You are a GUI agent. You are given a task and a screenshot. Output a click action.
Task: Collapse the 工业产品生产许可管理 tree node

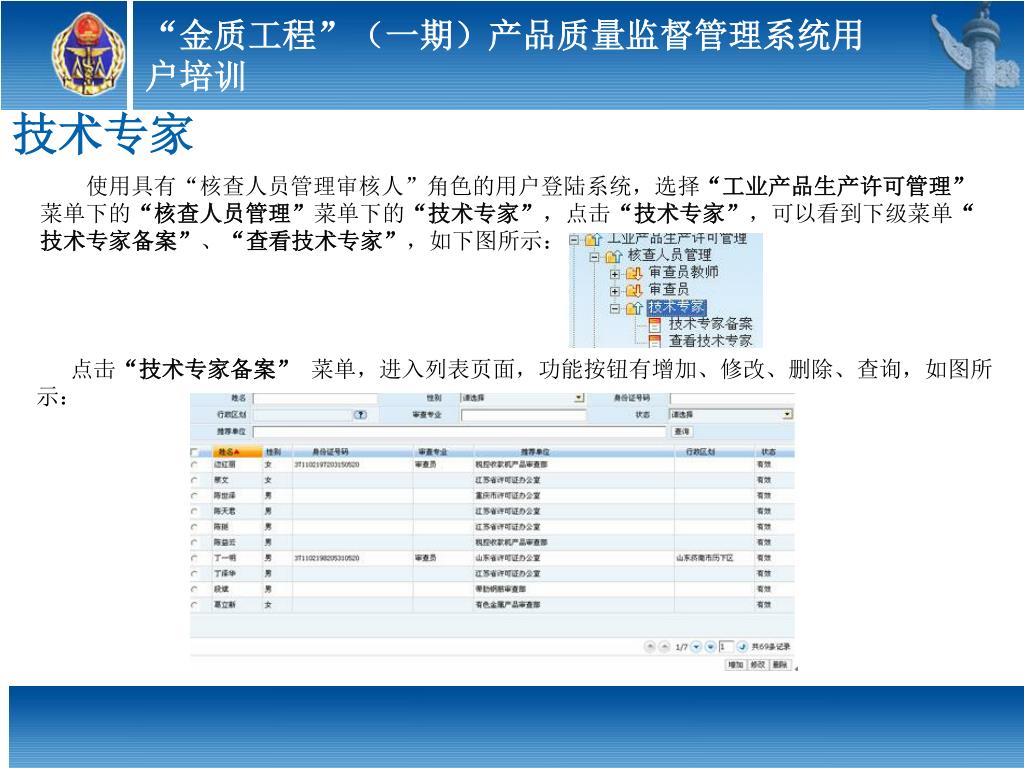(574, 240)
